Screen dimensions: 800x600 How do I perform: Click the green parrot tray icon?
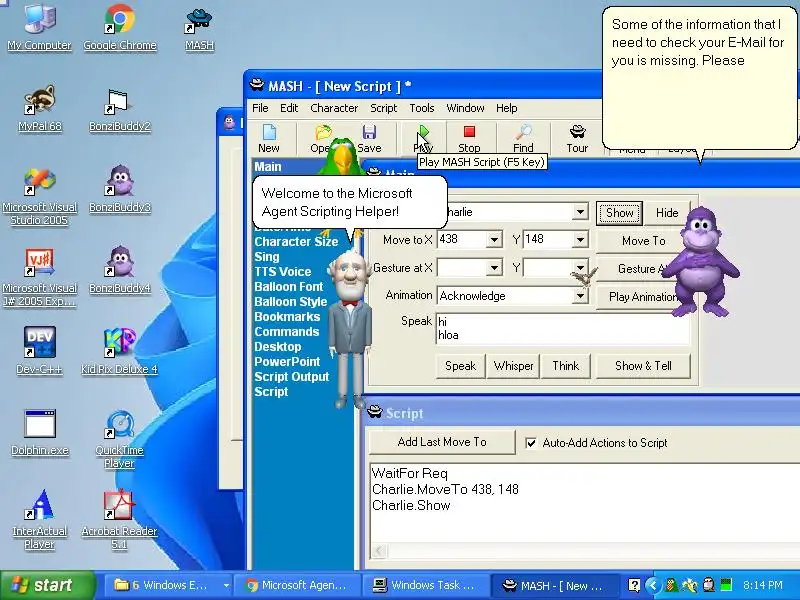(x=671, y=585)
